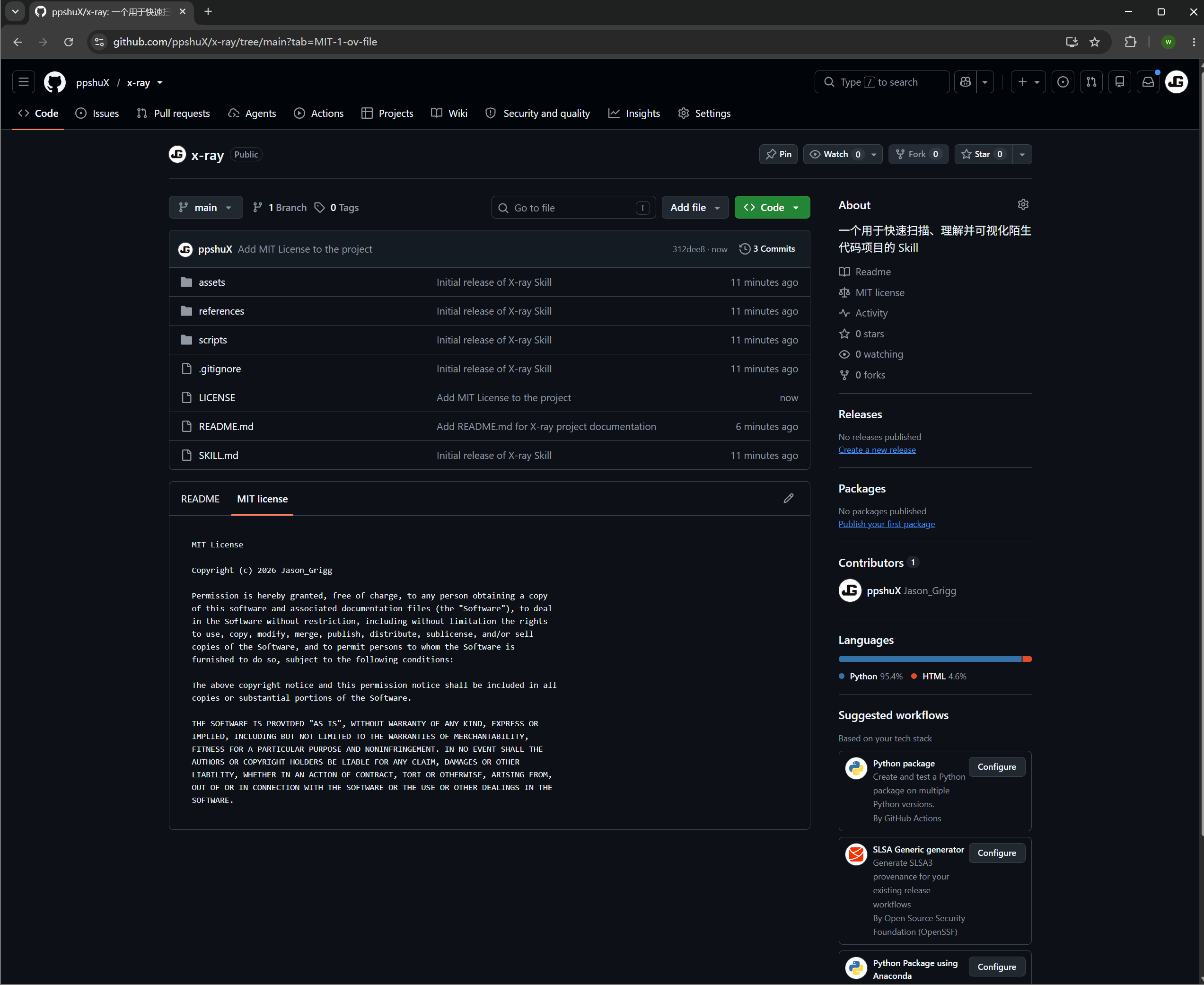Open 3 Commits history link
This screenshot has height=985, width=1204.
768,249
